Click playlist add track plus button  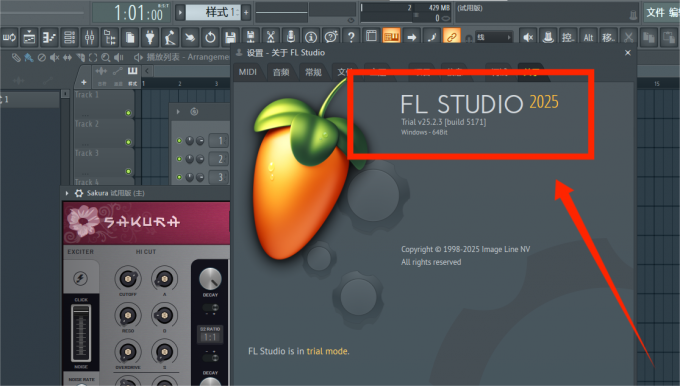pyautogui.click(x=84, y=82)
